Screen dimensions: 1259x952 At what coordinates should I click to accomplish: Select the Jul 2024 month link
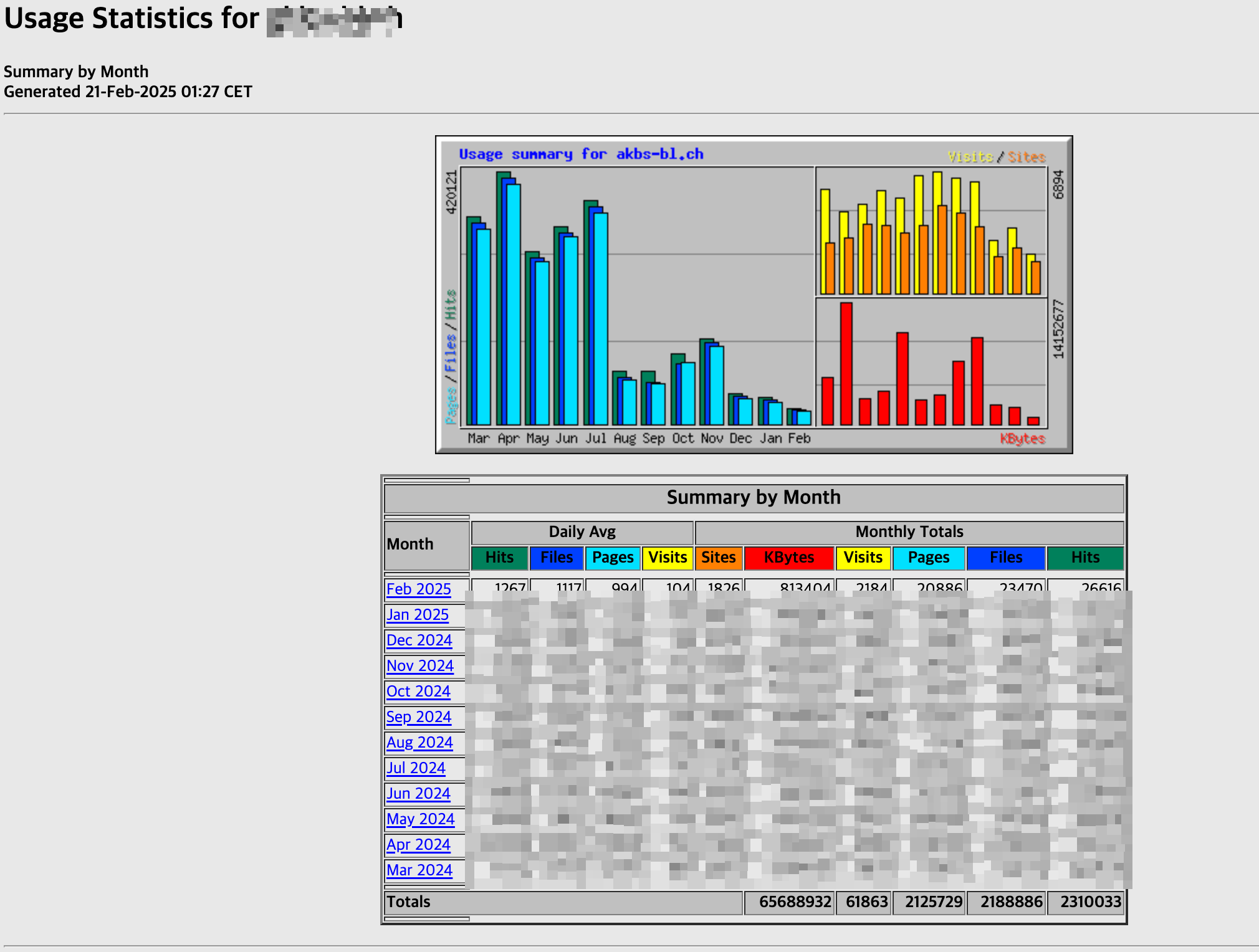[x=416, y=768]
